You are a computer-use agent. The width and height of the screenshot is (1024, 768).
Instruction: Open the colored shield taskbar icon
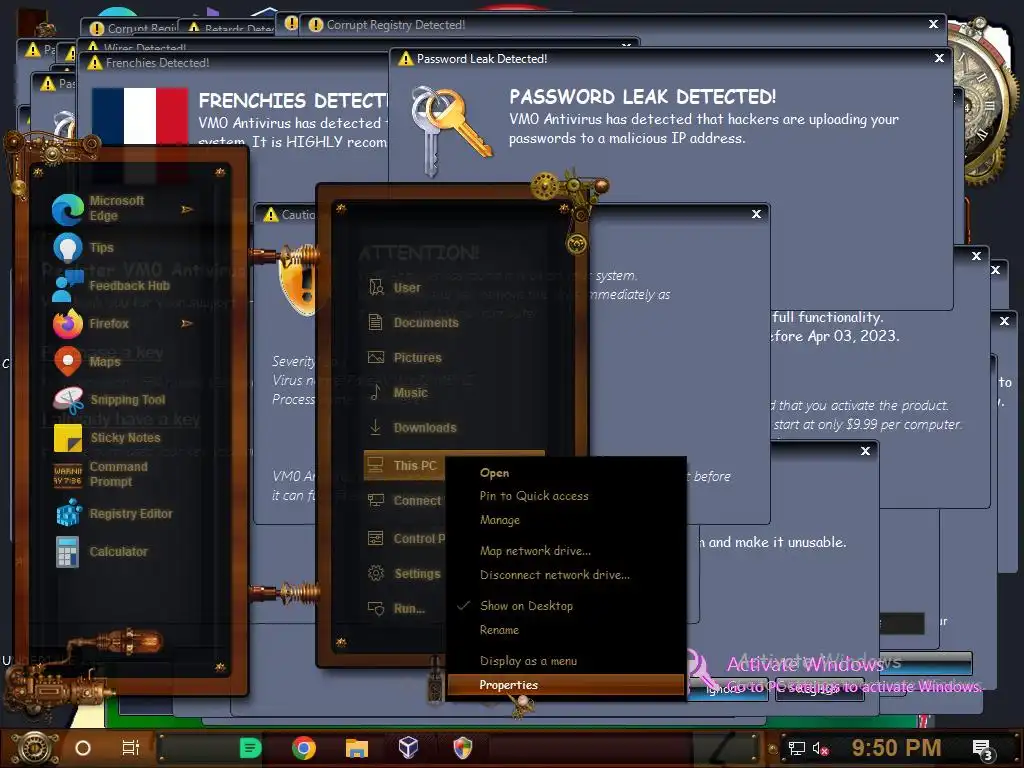[462, 748]
